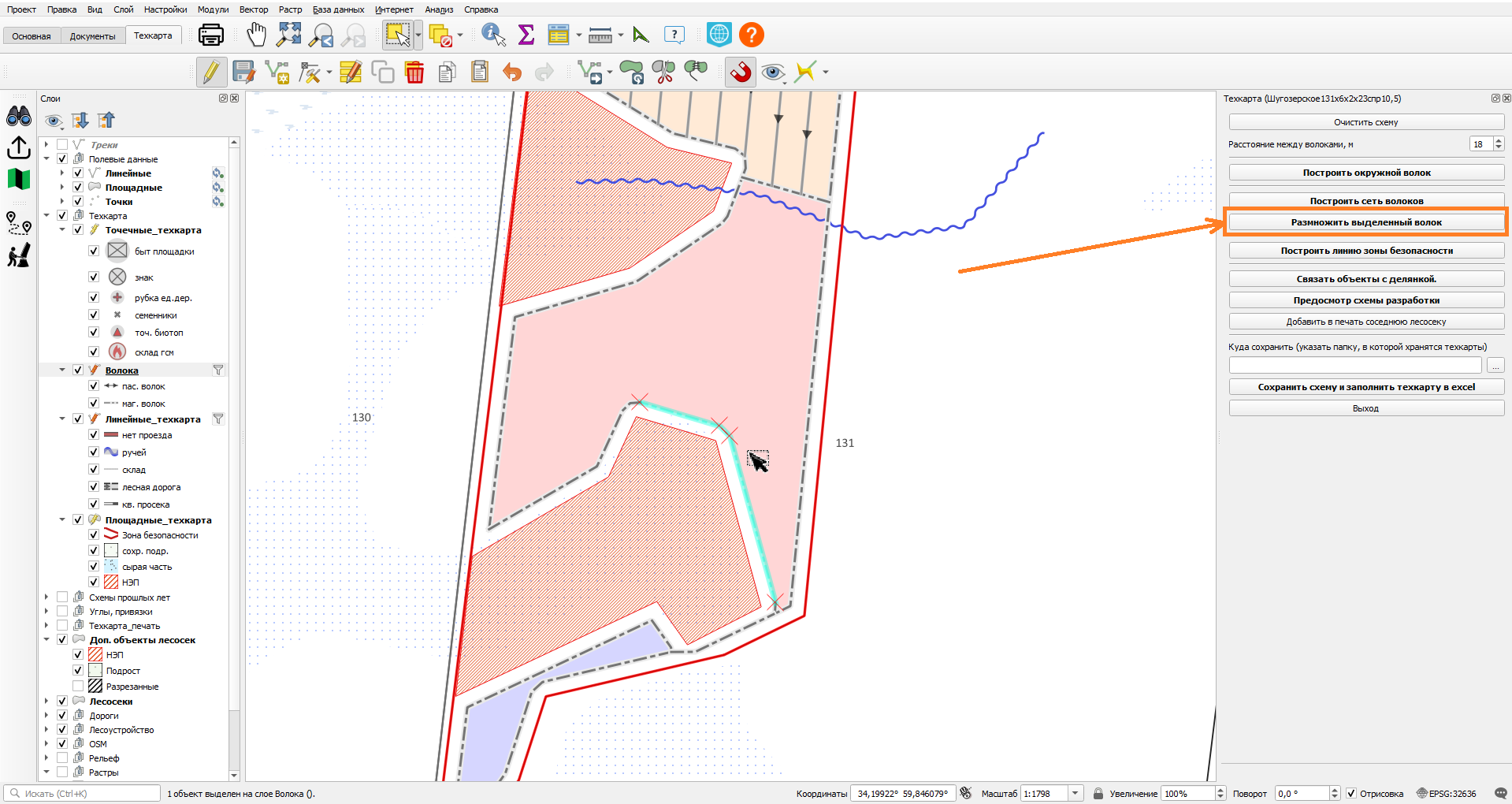
Task: Uncheck the Волока layer checkbox
Action: [78, 370]
